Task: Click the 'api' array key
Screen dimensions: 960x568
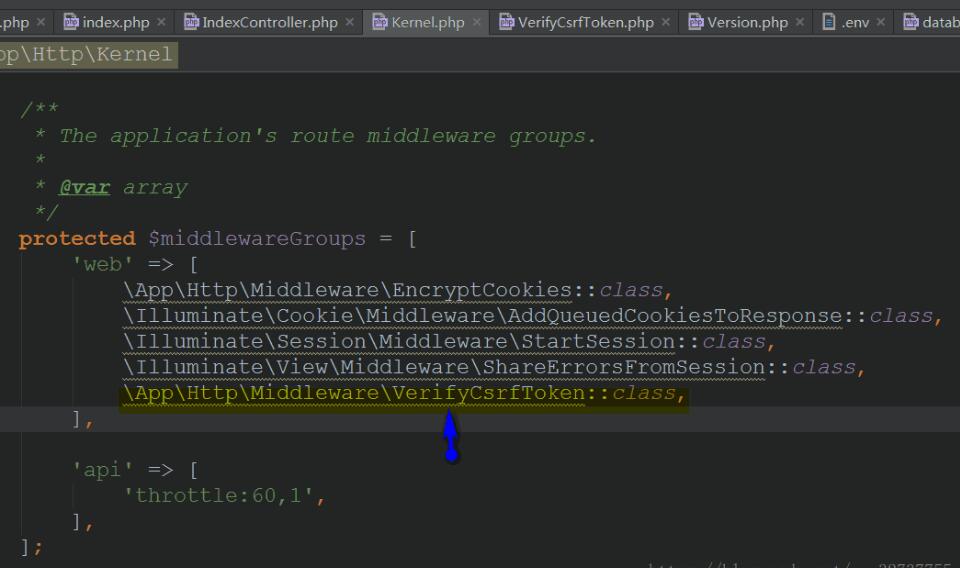Action: tap(102, 470)
